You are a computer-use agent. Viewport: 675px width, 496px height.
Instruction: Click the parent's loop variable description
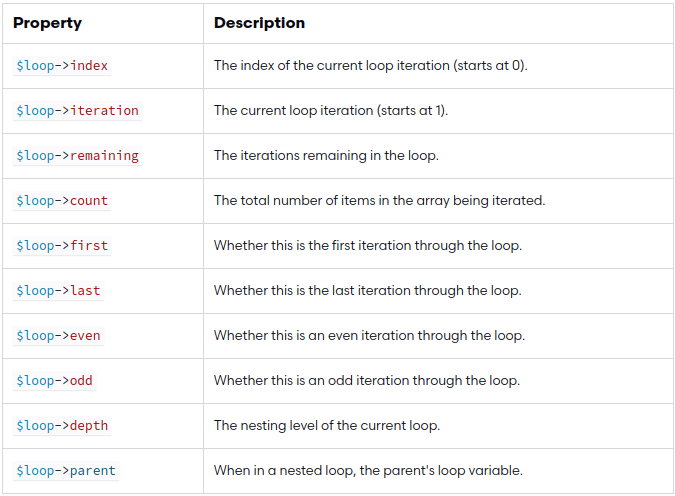pyautogui.click(x=368, y=471)
